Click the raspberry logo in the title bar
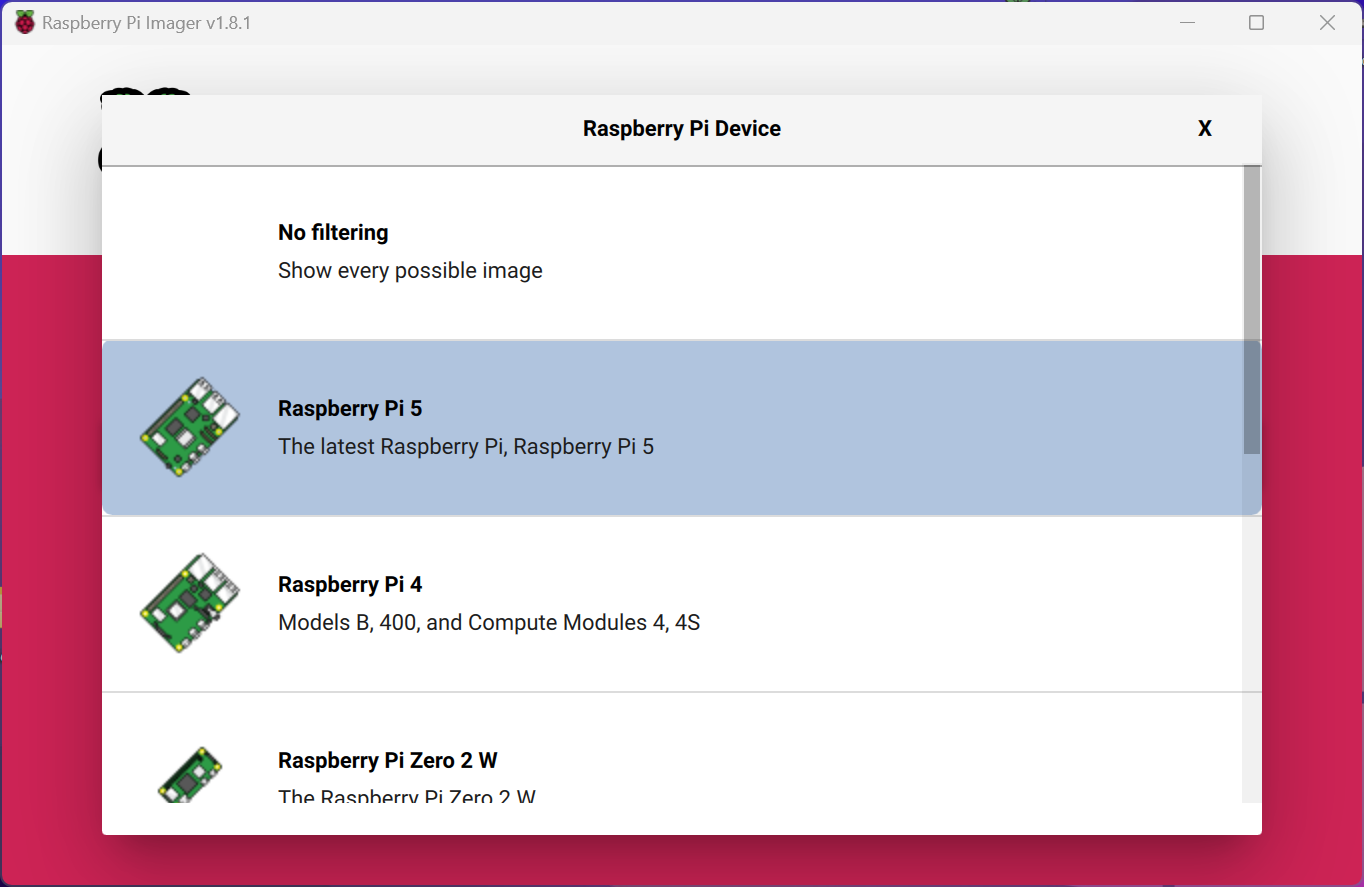Screen dimensions: 1364x887 tap(24, 22)
